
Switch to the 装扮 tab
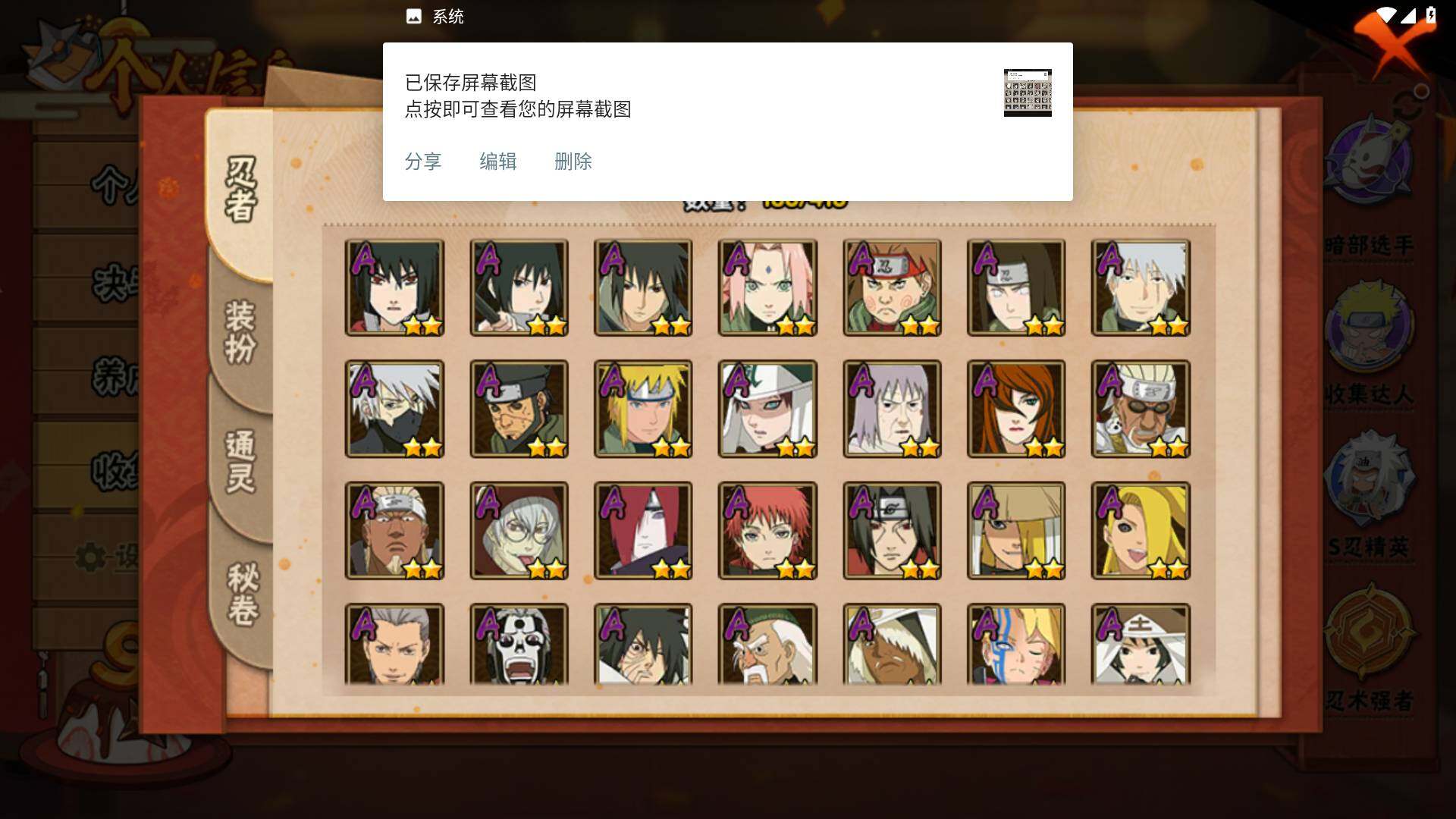tap(240, 331)
